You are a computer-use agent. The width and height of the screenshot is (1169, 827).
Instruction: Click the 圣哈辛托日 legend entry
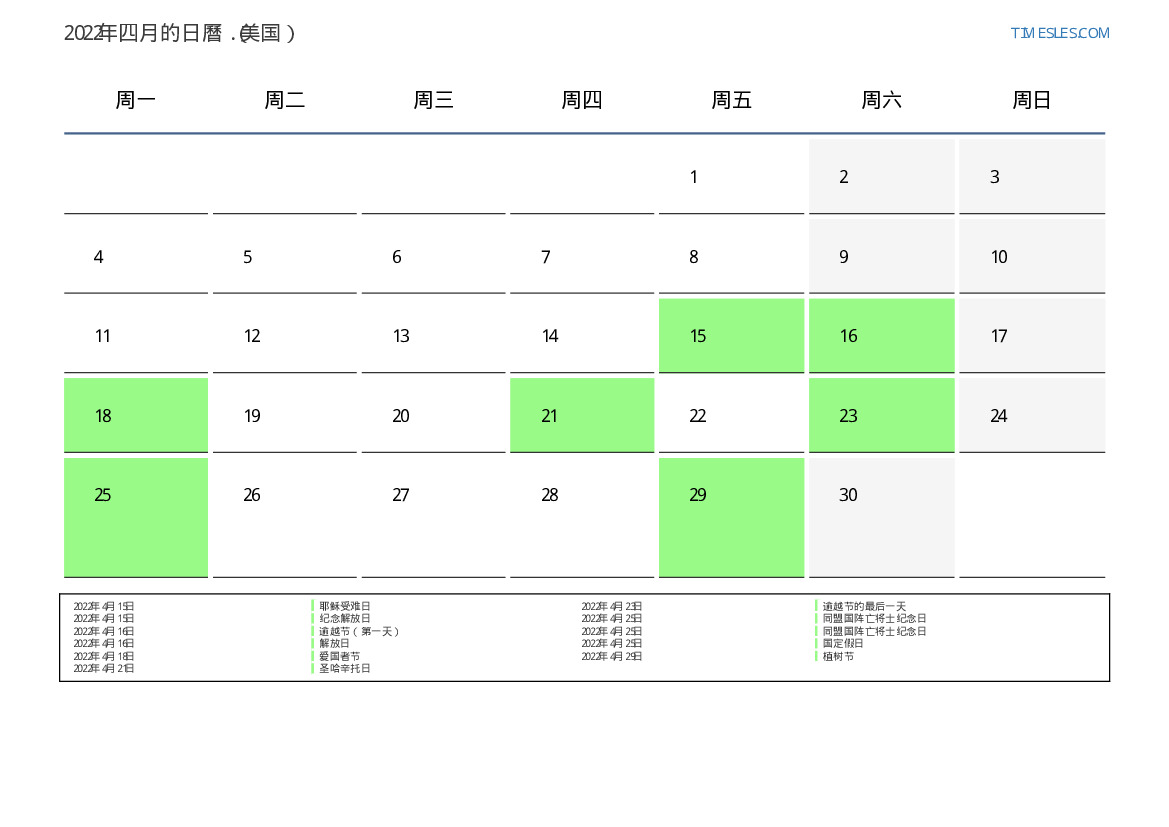click(345, 668)
